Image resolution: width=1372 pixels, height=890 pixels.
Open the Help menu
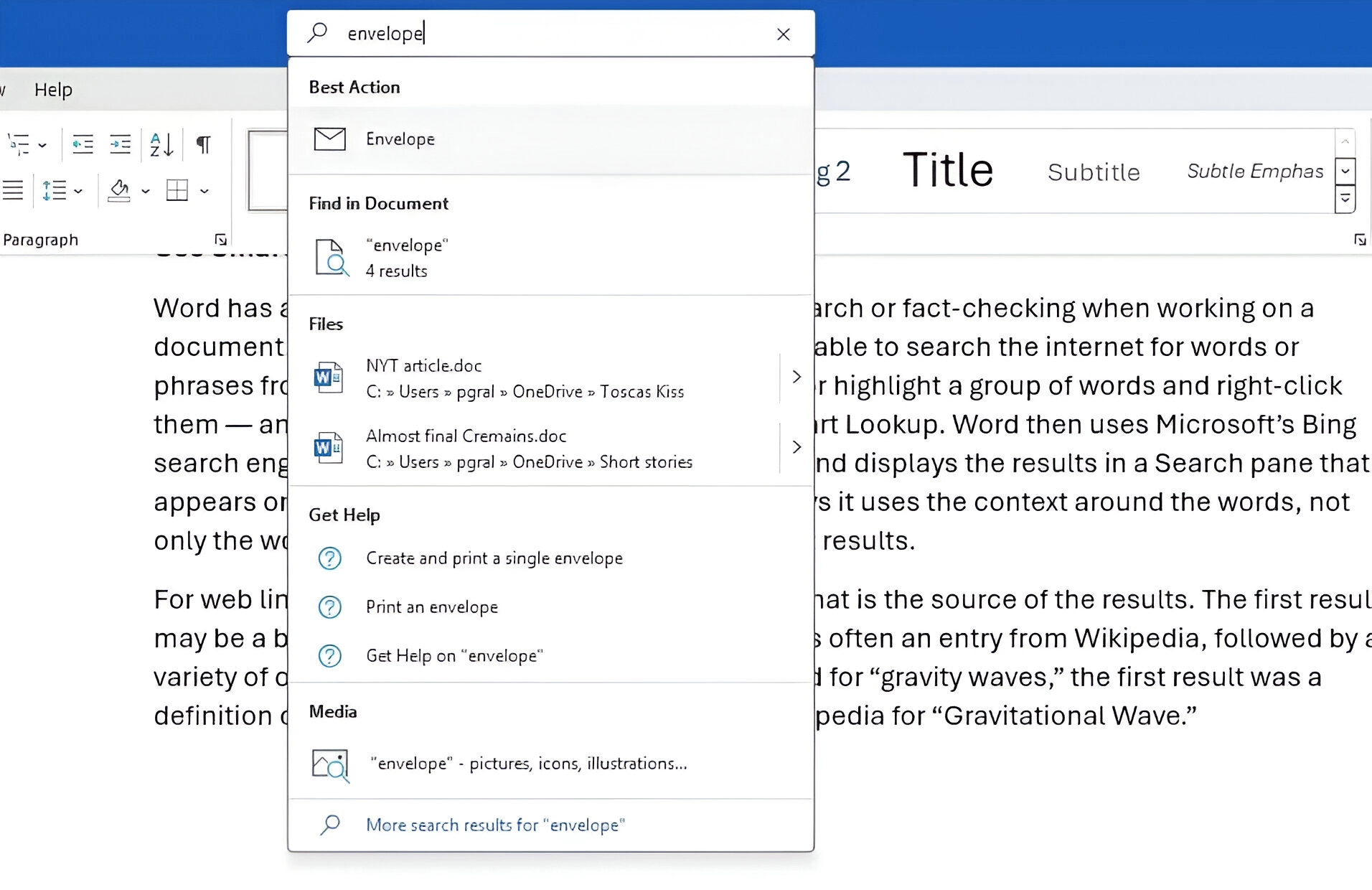point(53,89)
